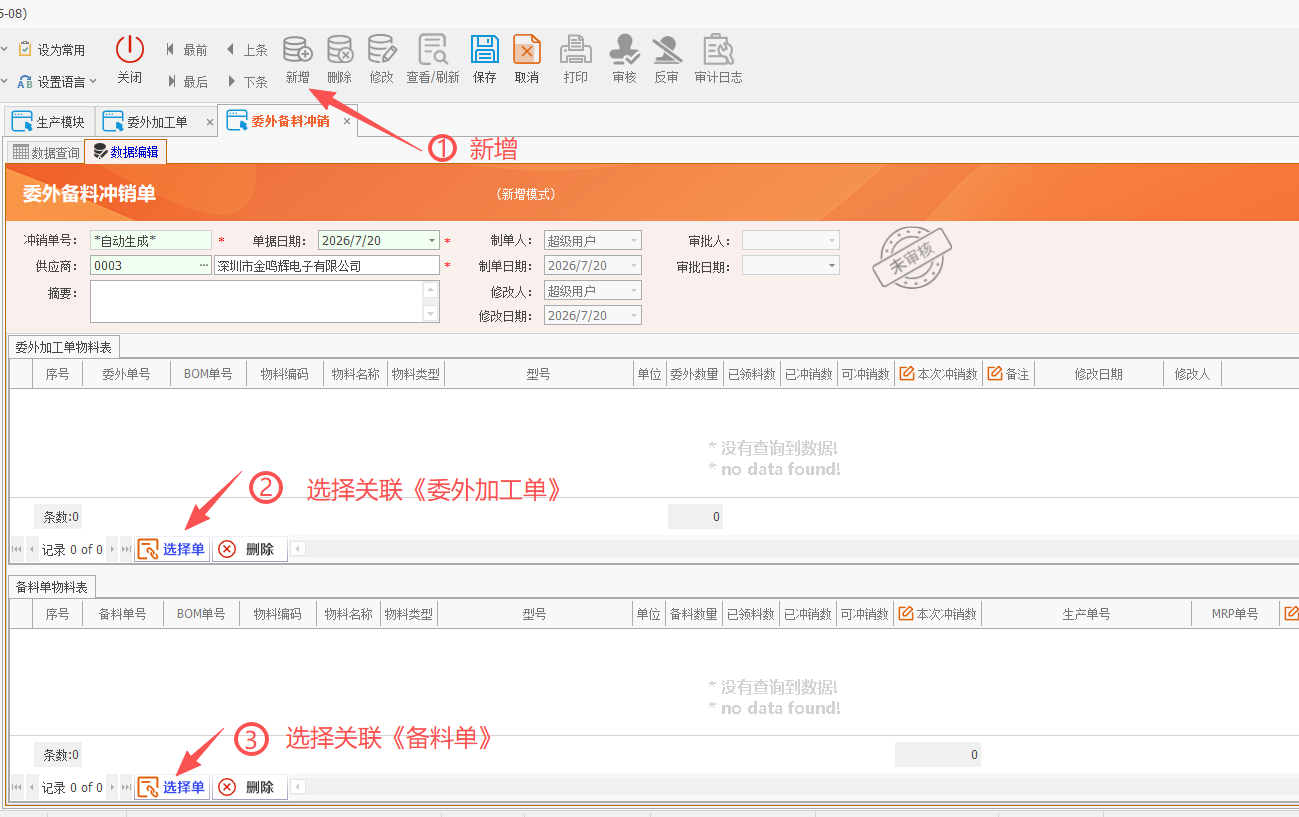Click the upper grid's 本次冲销数 column header
Screen dimensions: 1299x817
click(938, 374)
